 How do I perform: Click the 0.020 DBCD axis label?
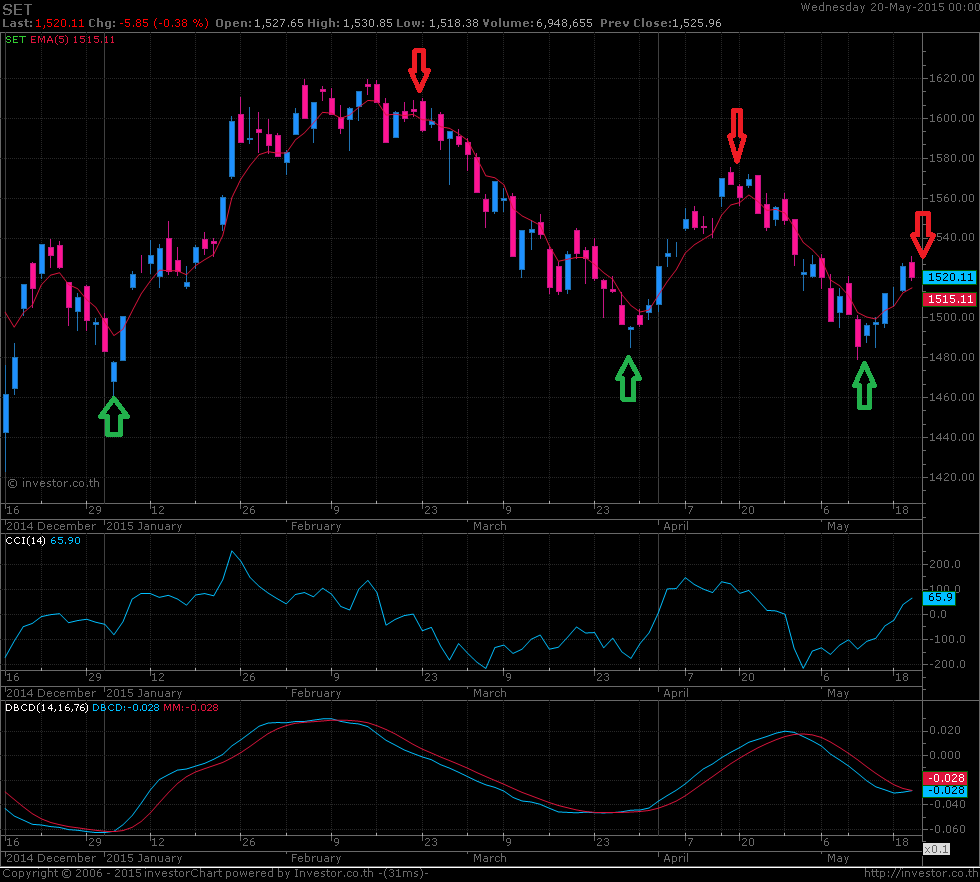945,730
